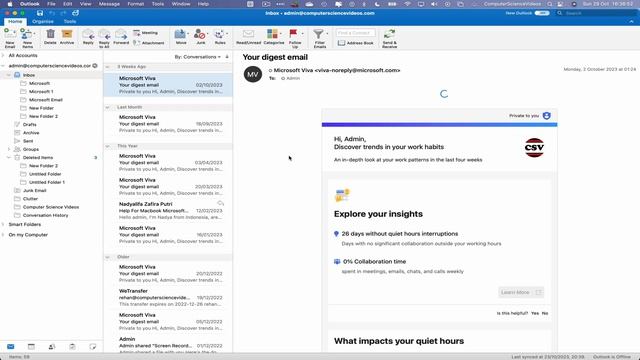Switch to Notes view icon

[93, 347]
